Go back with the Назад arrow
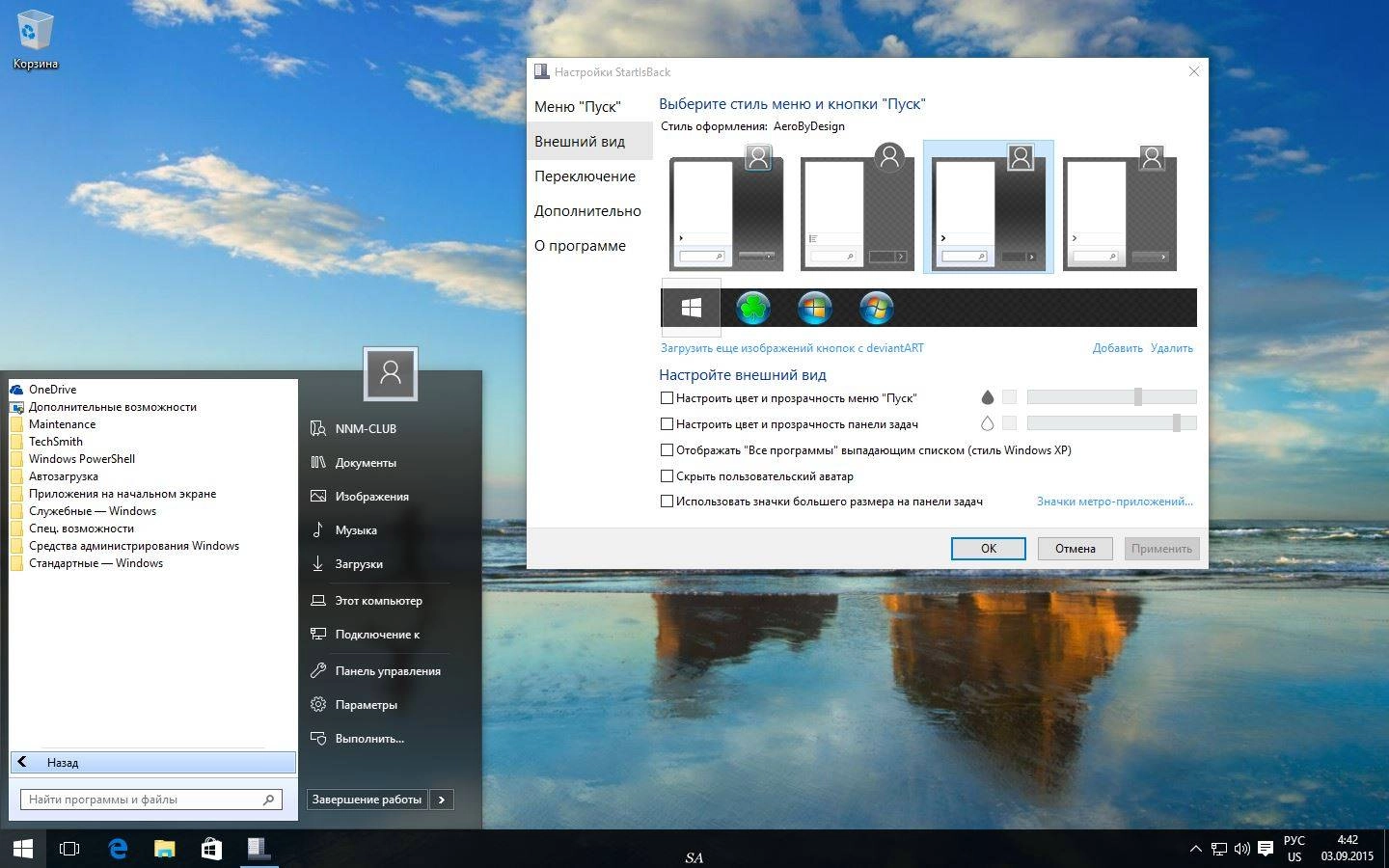The height and width of the screenshot is (868, 1389). (x=153, y=762)
